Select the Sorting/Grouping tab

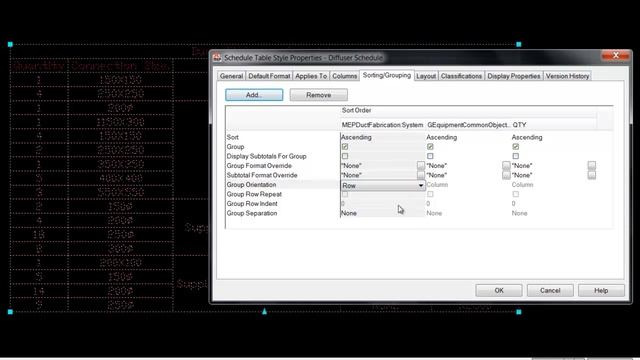[387, 75]
